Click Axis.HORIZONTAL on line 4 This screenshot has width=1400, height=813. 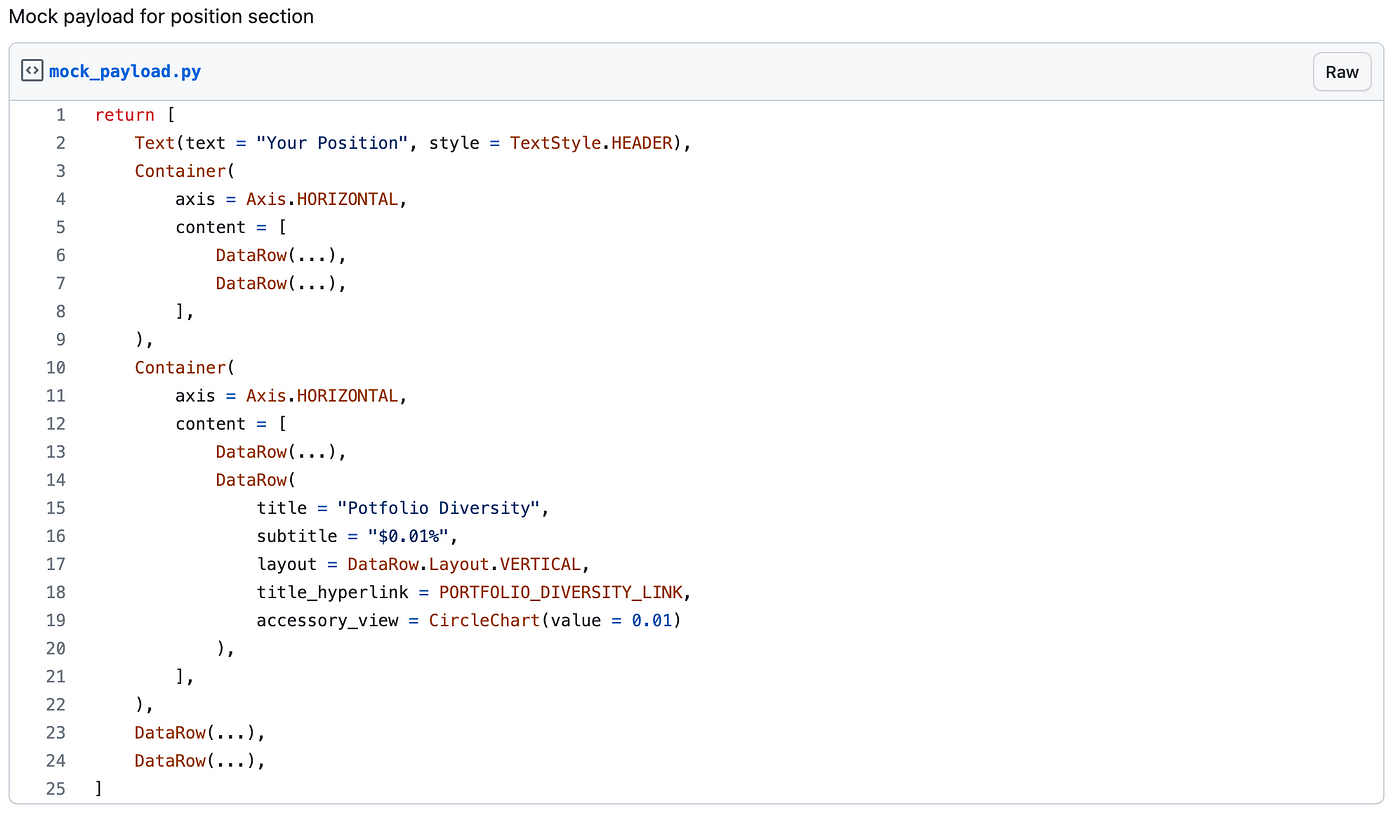pyautogui.click(x=322, y=199)
